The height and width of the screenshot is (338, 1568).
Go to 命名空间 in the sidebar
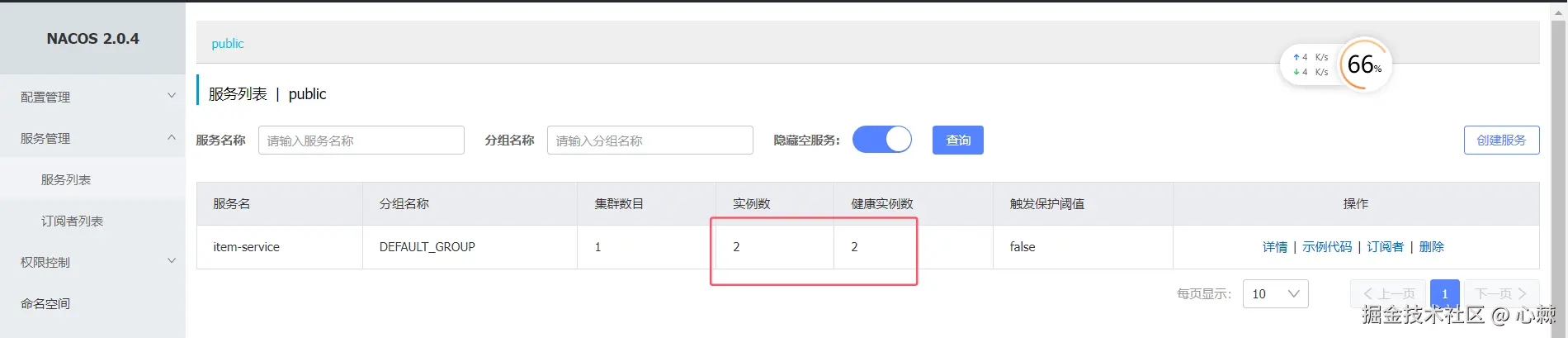(45, 303)
